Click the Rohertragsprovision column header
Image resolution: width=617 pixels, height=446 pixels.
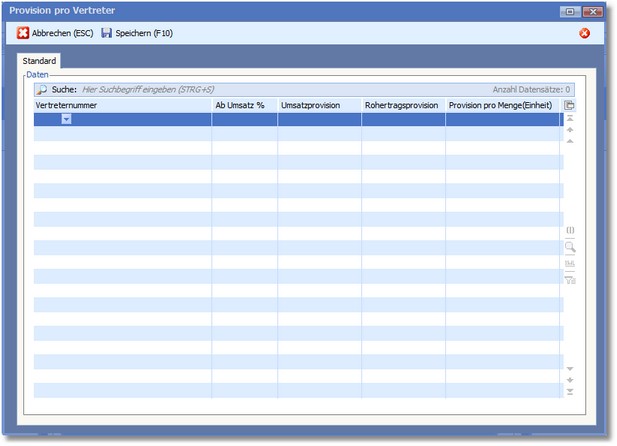[403, 105]
